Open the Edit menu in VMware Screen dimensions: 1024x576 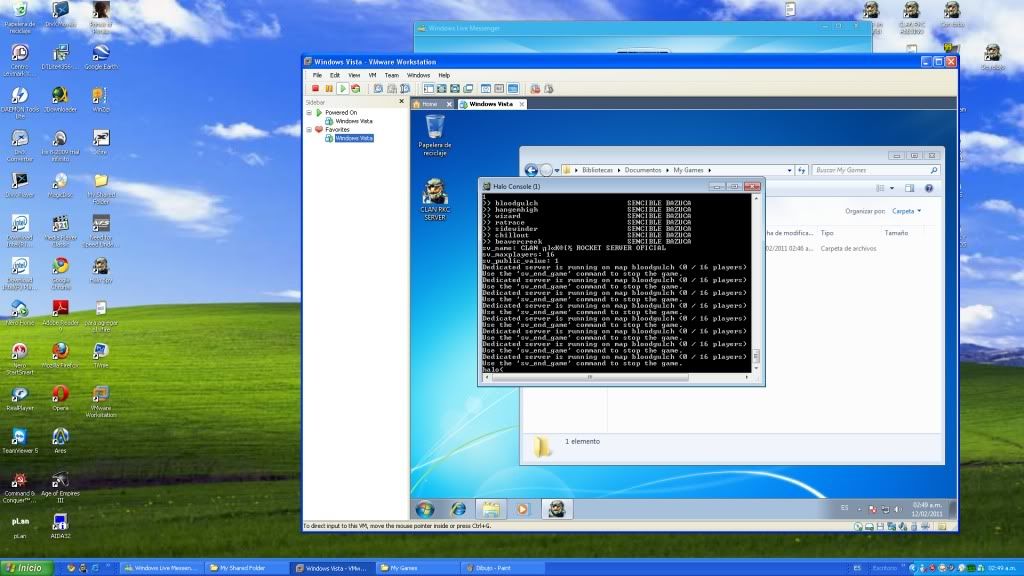coord(335,76)
